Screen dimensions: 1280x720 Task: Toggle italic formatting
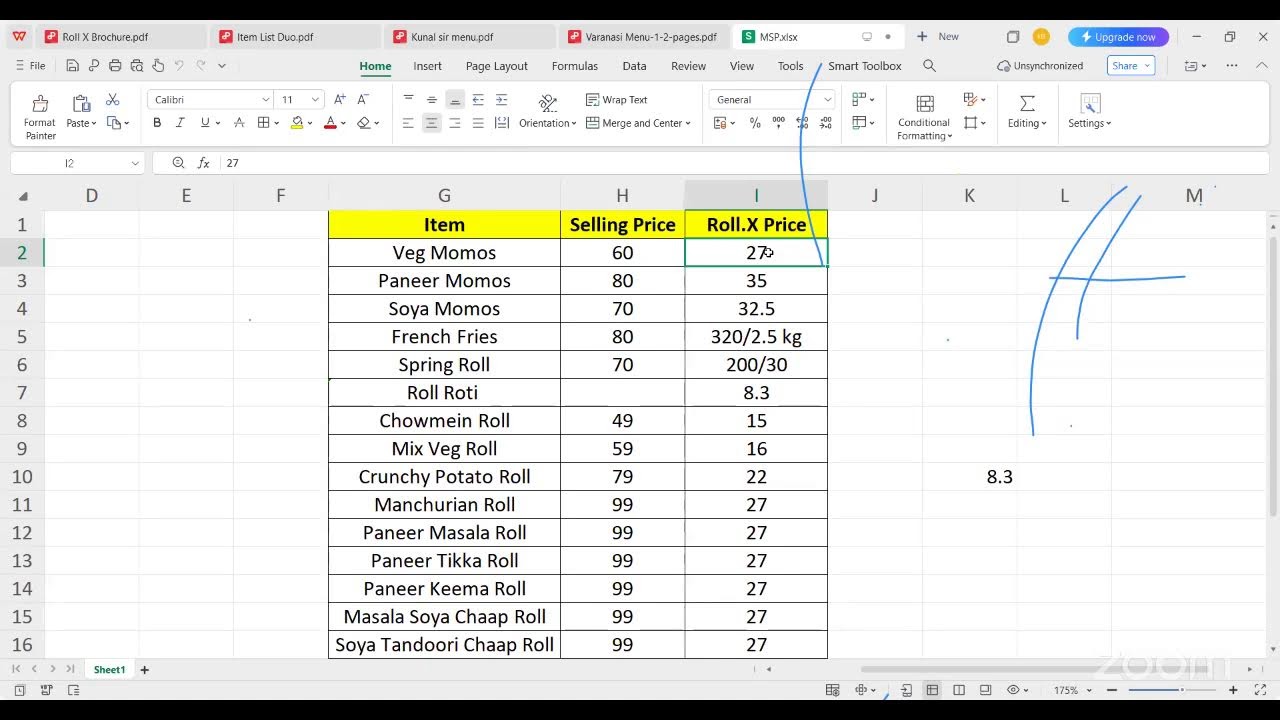[x=180, y=123]
